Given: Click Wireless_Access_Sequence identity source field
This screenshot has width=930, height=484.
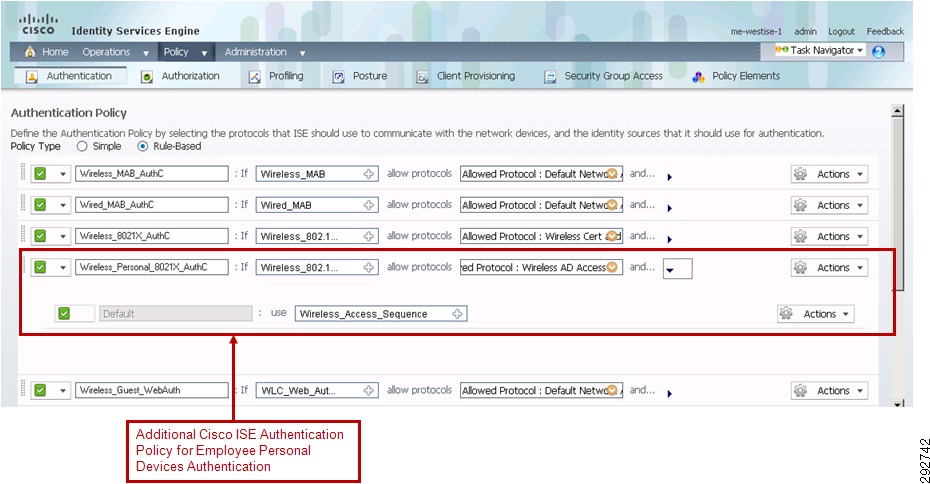Looking at the screenshot, I should [381, 314].
